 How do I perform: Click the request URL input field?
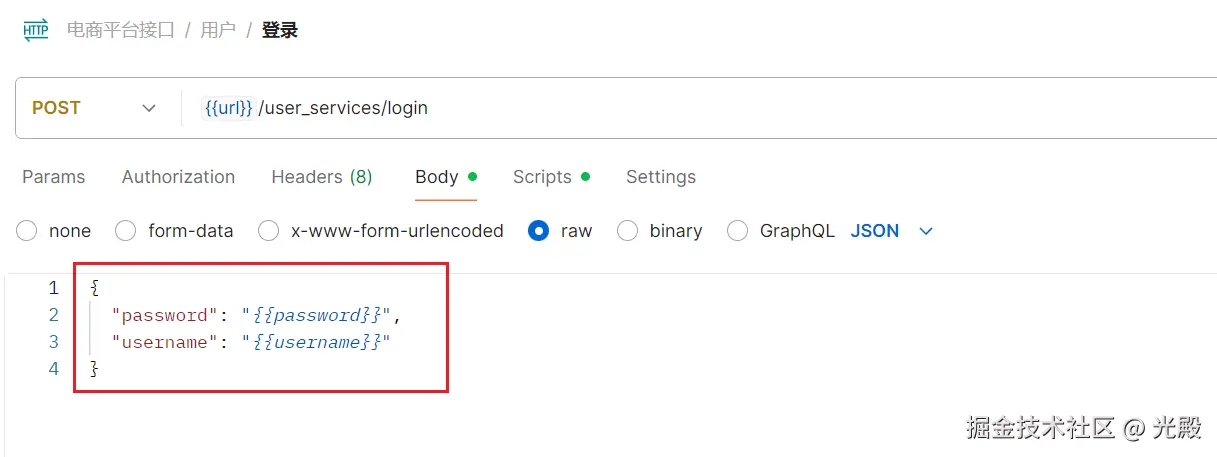click(x=700, y=108)
